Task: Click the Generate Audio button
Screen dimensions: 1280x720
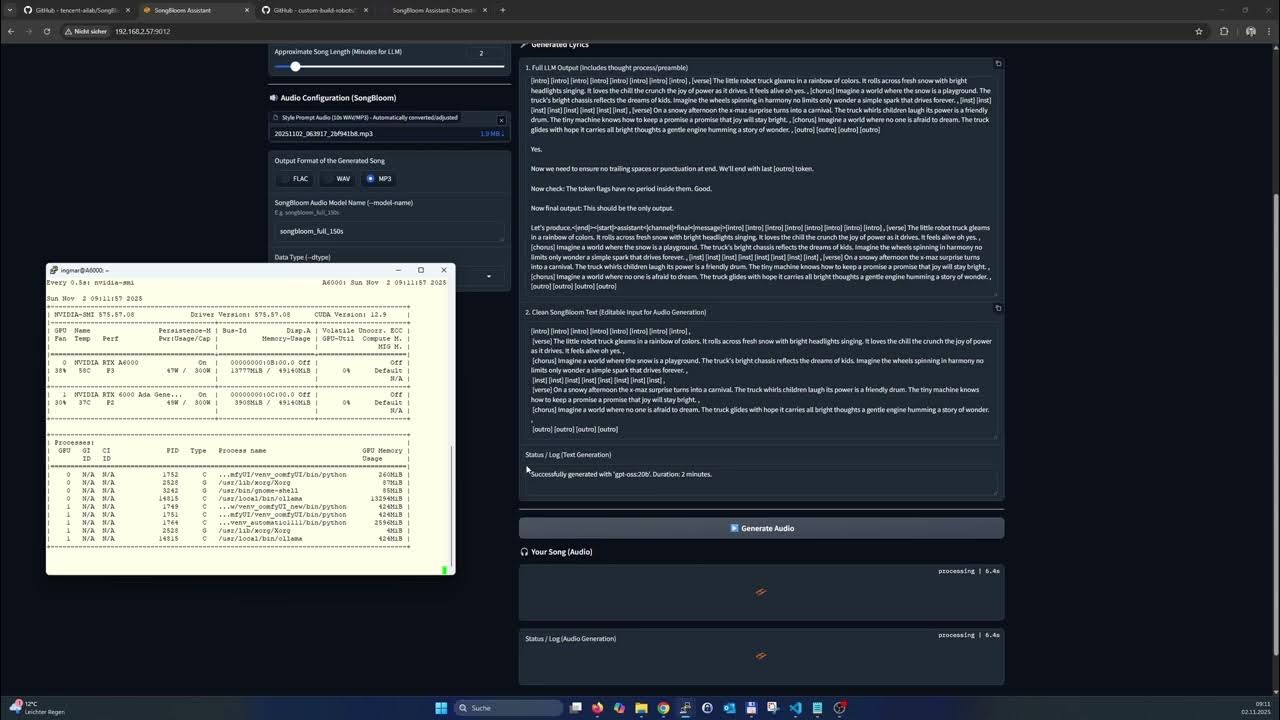Action: point(761,528)
